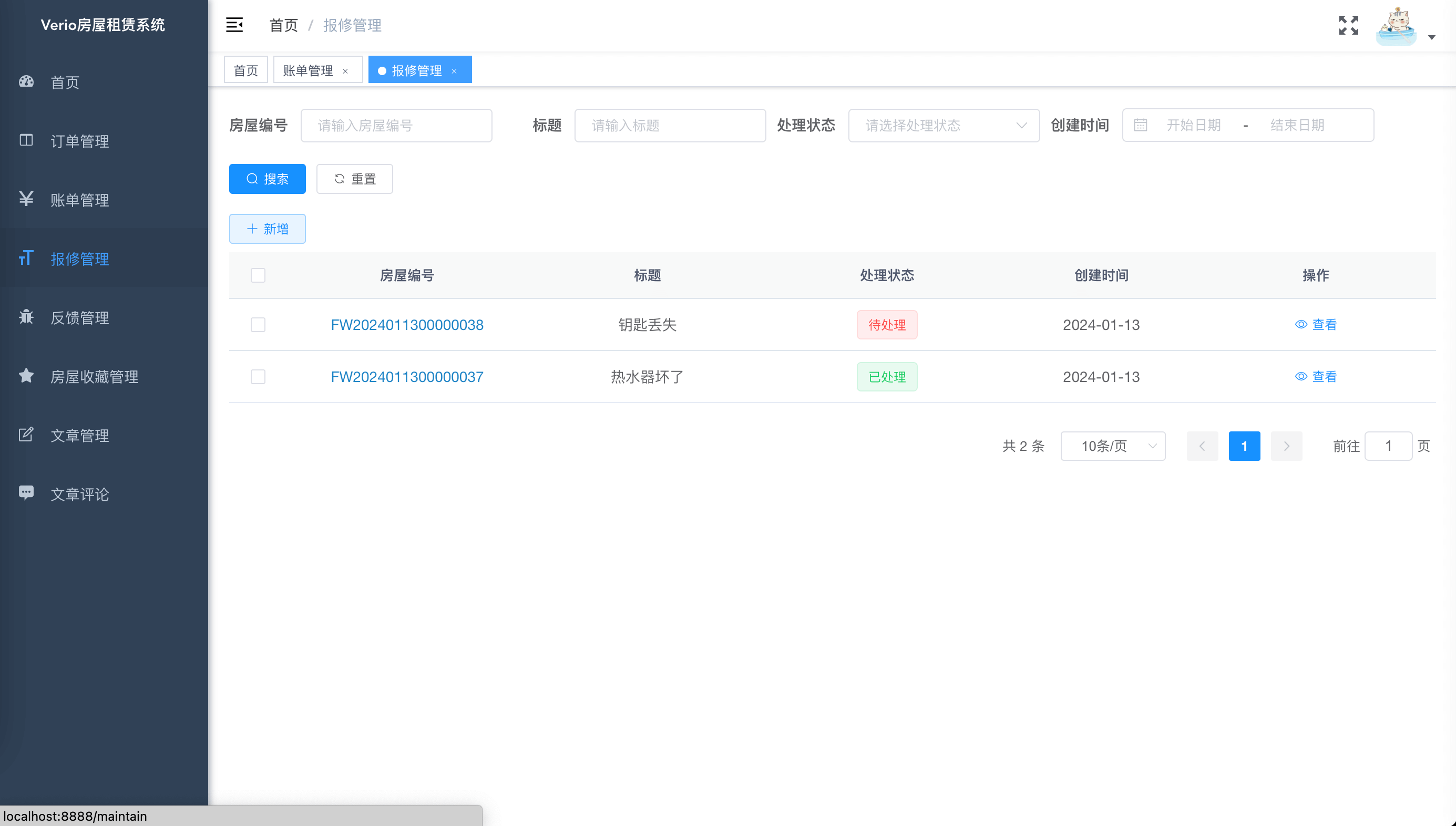Close the 账单管理 tab

pyautogui.click(x=345, y=71)
